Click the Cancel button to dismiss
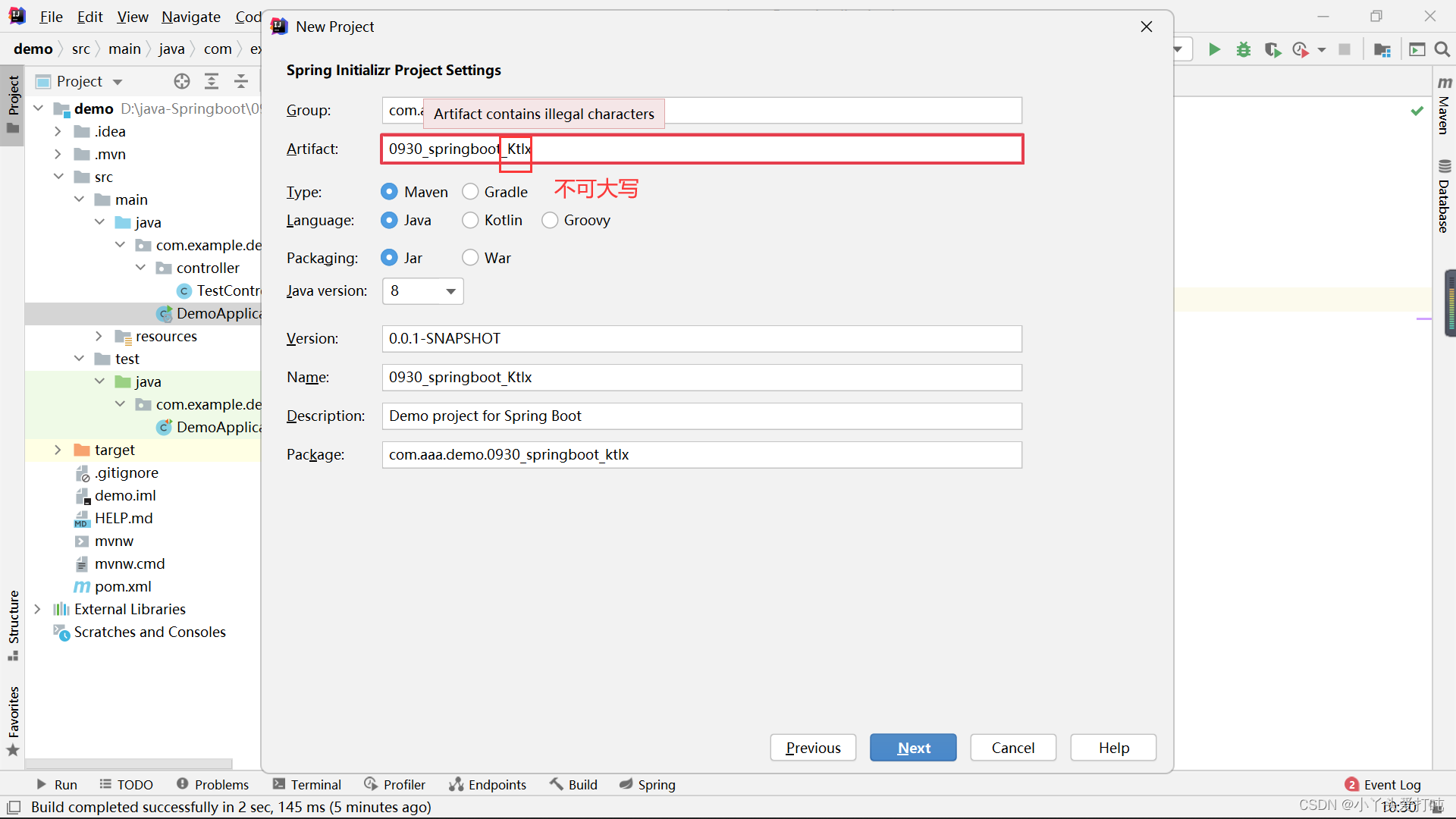The width and height of the screenshot is (1456, 819). pyautogui.click(x=1012, y=747)
